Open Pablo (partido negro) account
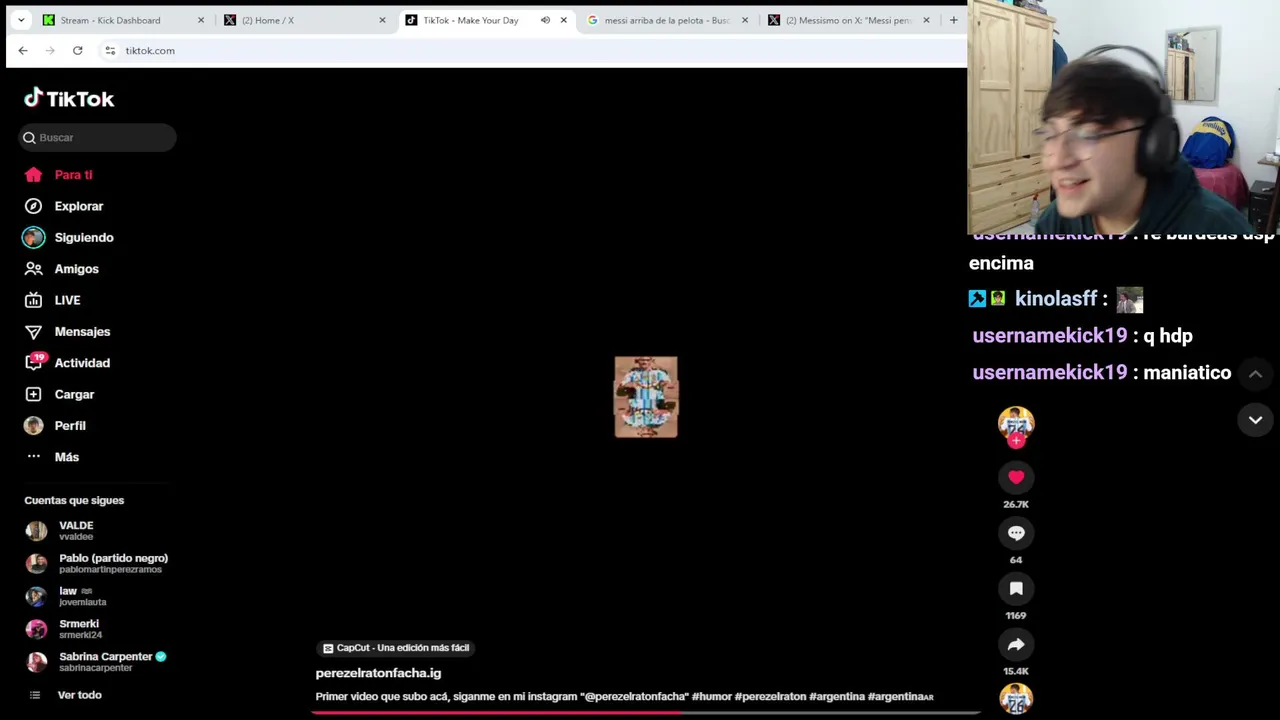Image resolution: width=1280 pixels, height=720 pixels. [x=97, y=564]
